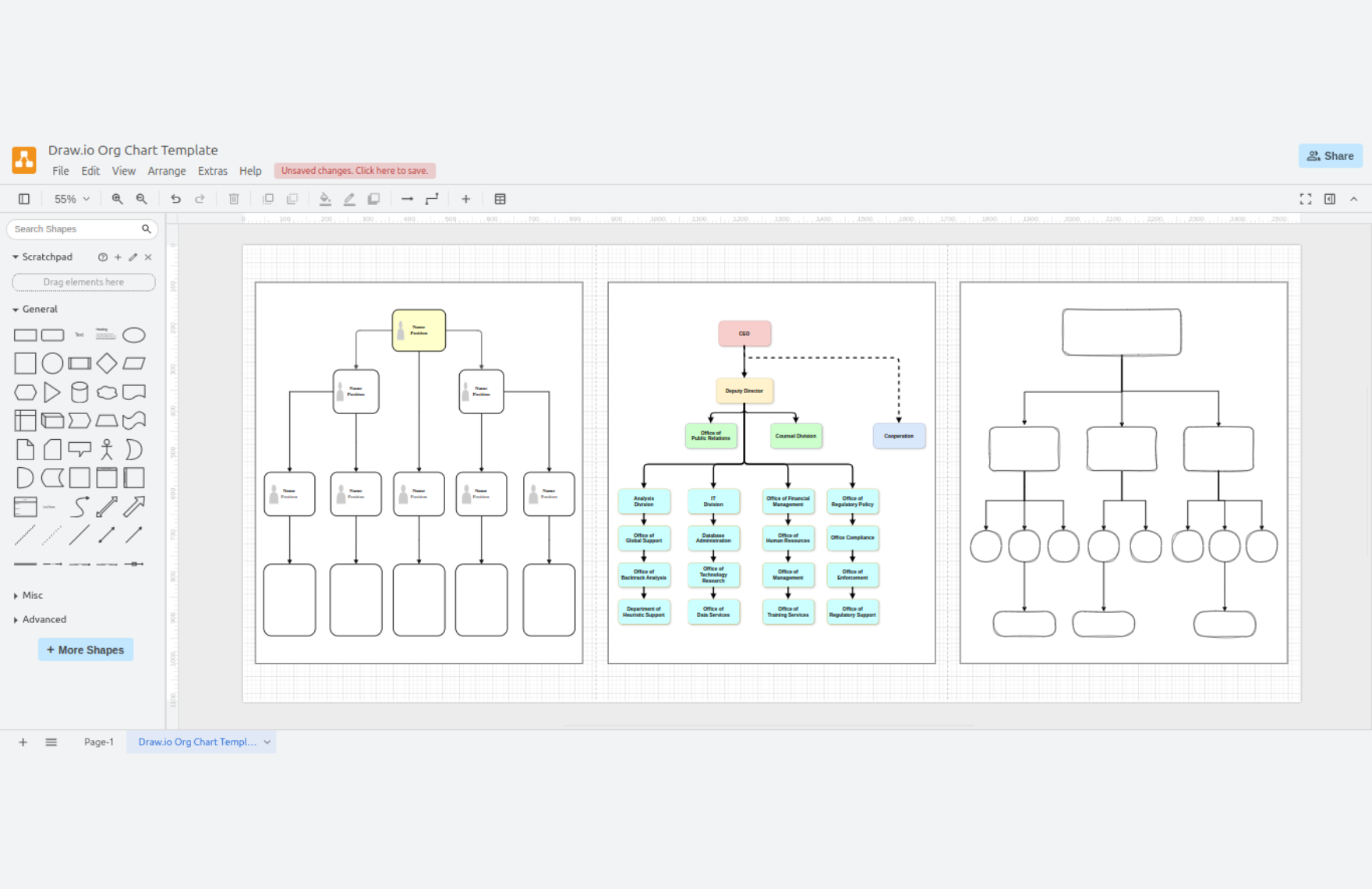Select the CEO box in chart
The height and width of the screenshot is (889, 1372).
pyautogui.click(x=744, y=334)
